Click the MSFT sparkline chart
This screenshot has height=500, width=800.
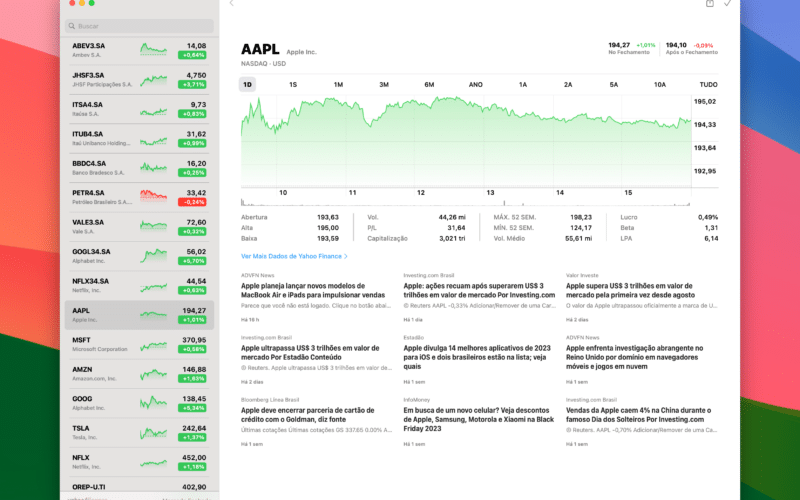click(x=153, y=346)
